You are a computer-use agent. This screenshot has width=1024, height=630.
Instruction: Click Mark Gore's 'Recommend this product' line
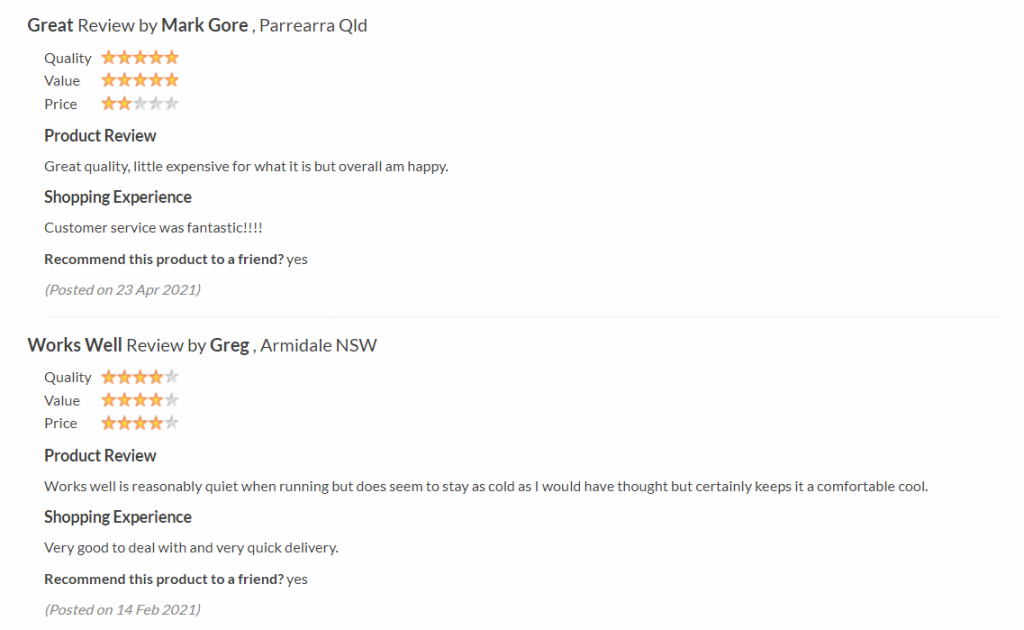point(176,259)
